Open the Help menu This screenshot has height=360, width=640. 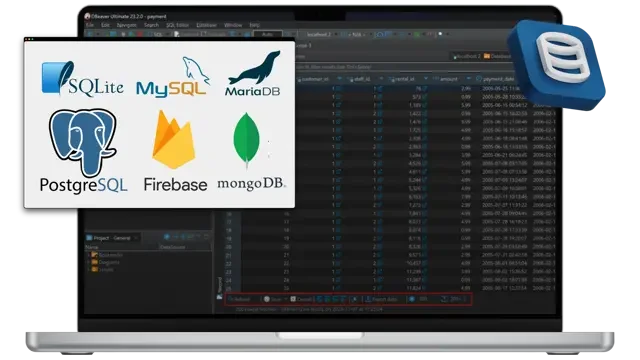(255, 25)
